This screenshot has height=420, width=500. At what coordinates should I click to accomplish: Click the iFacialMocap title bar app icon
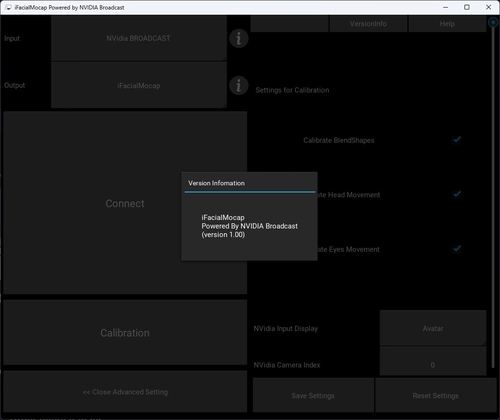click(8, 7)
